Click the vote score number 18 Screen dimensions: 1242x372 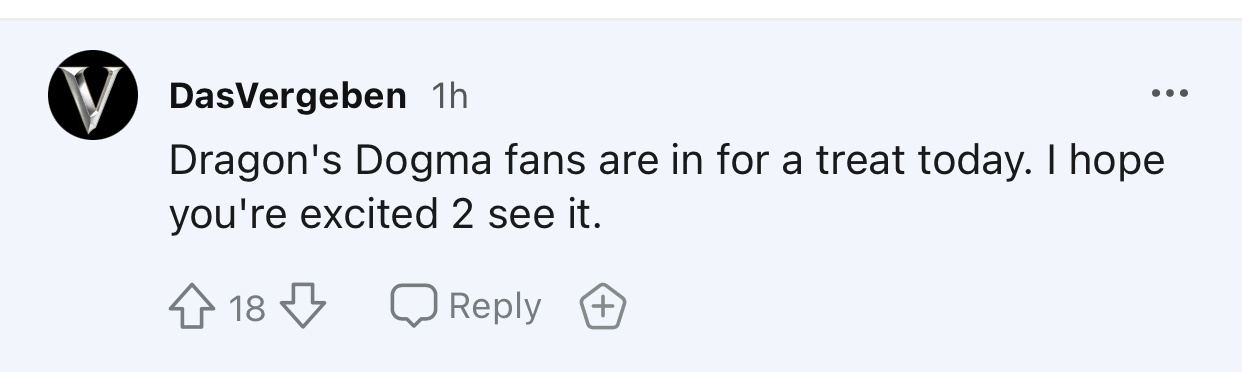[x=247, y=308]
